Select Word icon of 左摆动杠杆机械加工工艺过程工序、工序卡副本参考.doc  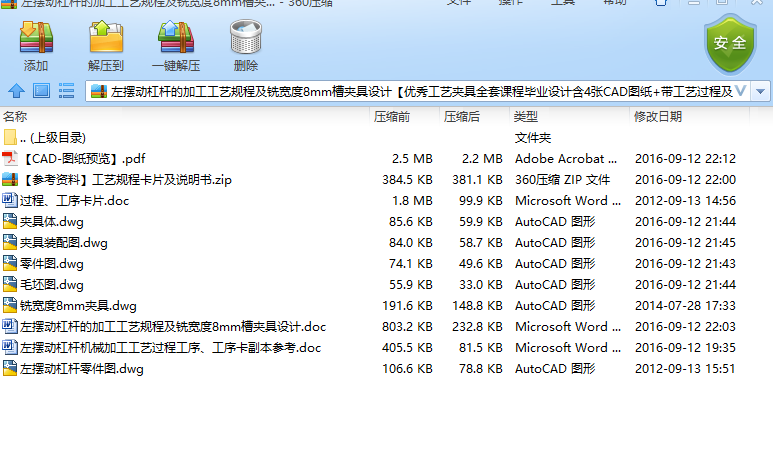(x=10, y=348)
